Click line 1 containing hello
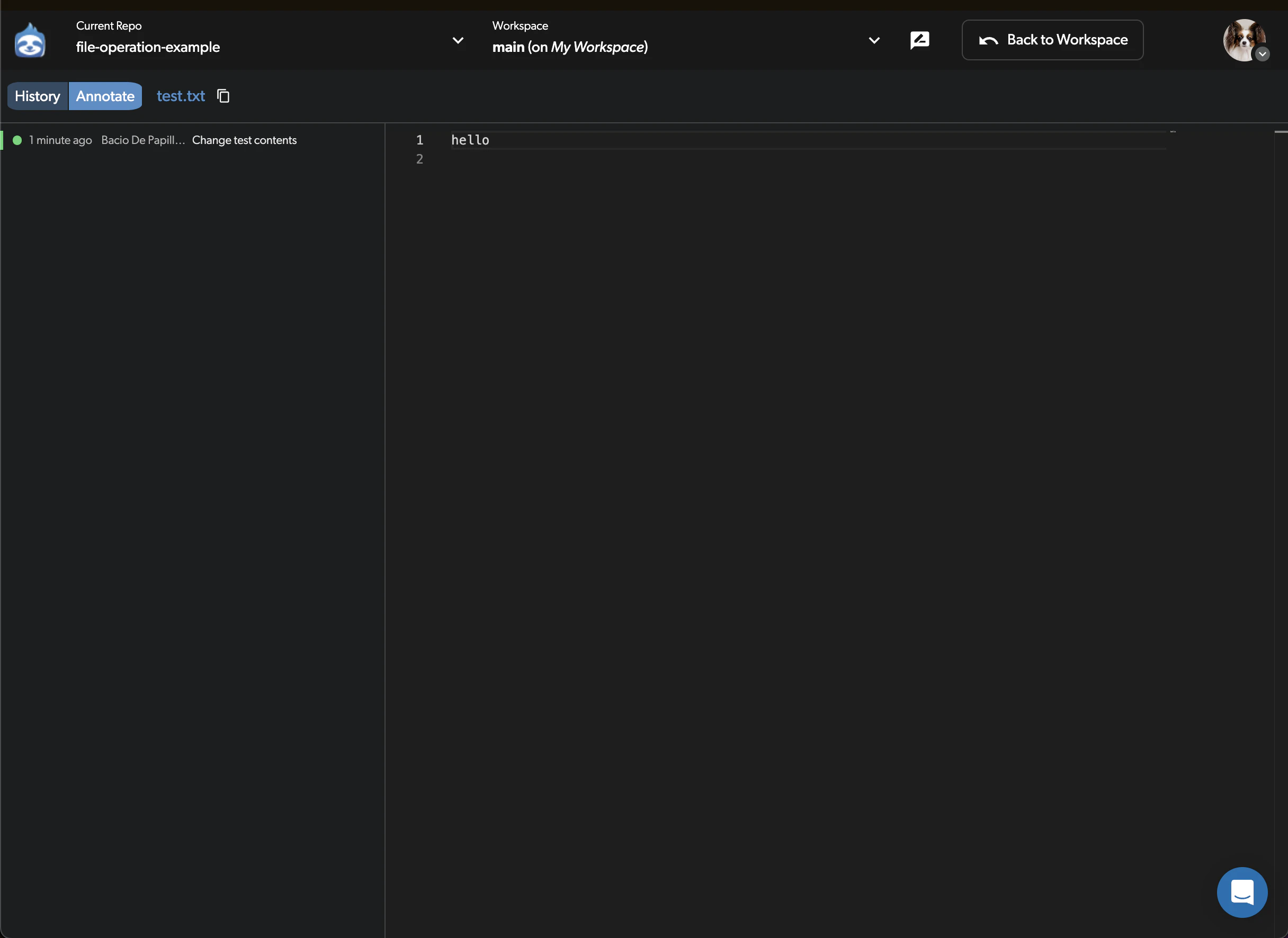This screenshot has width=1288, height=938. coord(470,140)
